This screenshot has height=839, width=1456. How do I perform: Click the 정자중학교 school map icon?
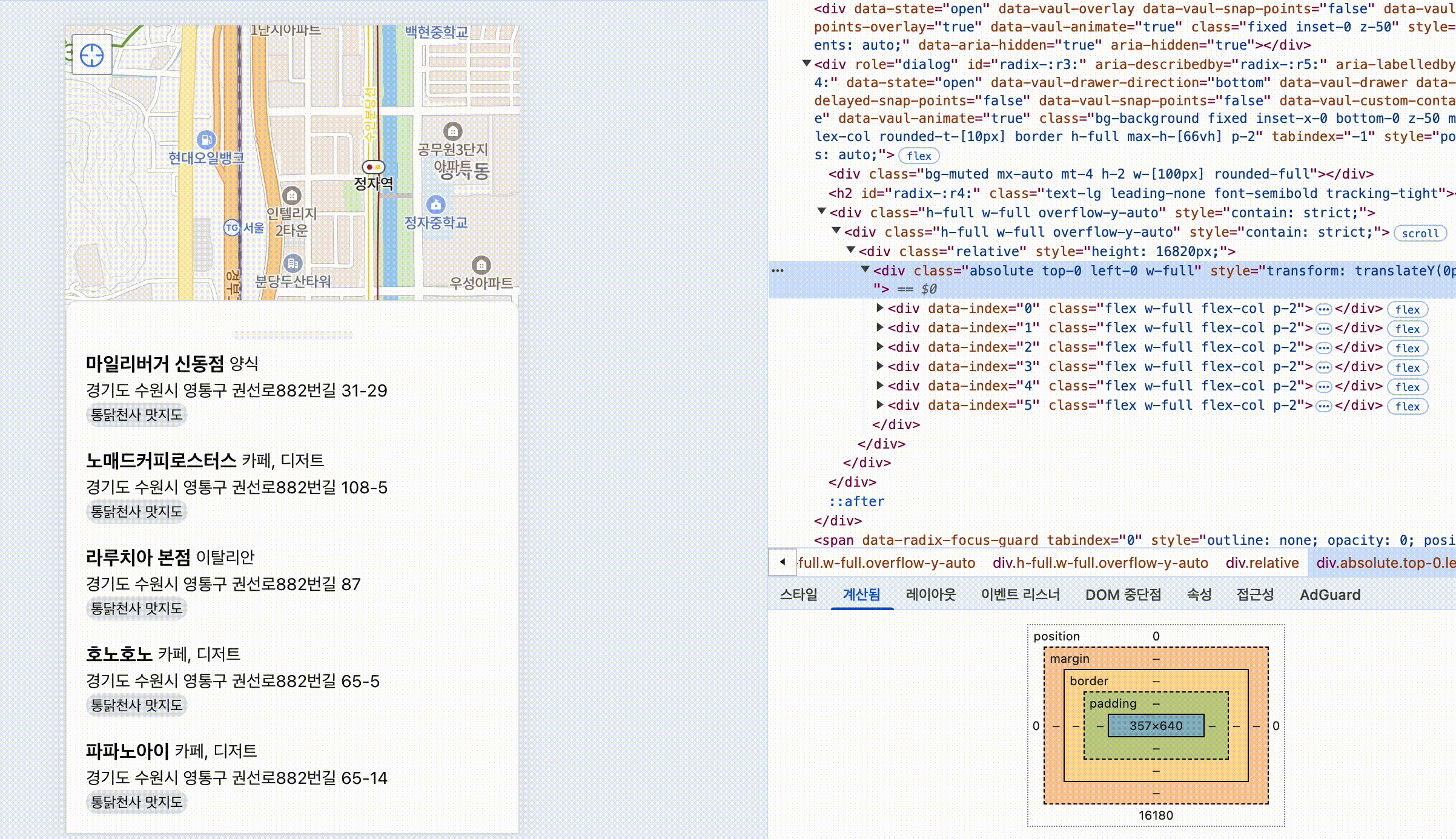click(436, 205)
